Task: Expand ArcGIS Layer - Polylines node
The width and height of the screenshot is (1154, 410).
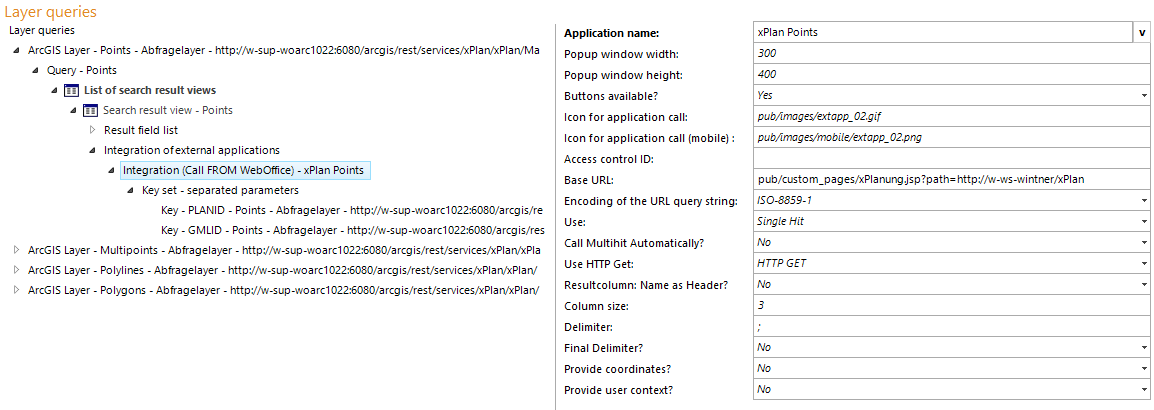Action: coord(17,270)
